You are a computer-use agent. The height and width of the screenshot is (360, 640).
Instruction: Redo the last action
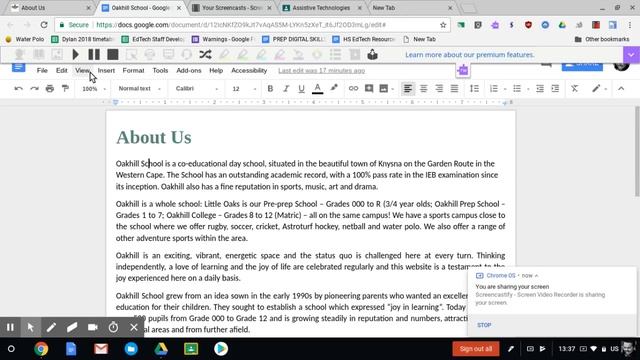pyautogui.click(x=34, y=89)
